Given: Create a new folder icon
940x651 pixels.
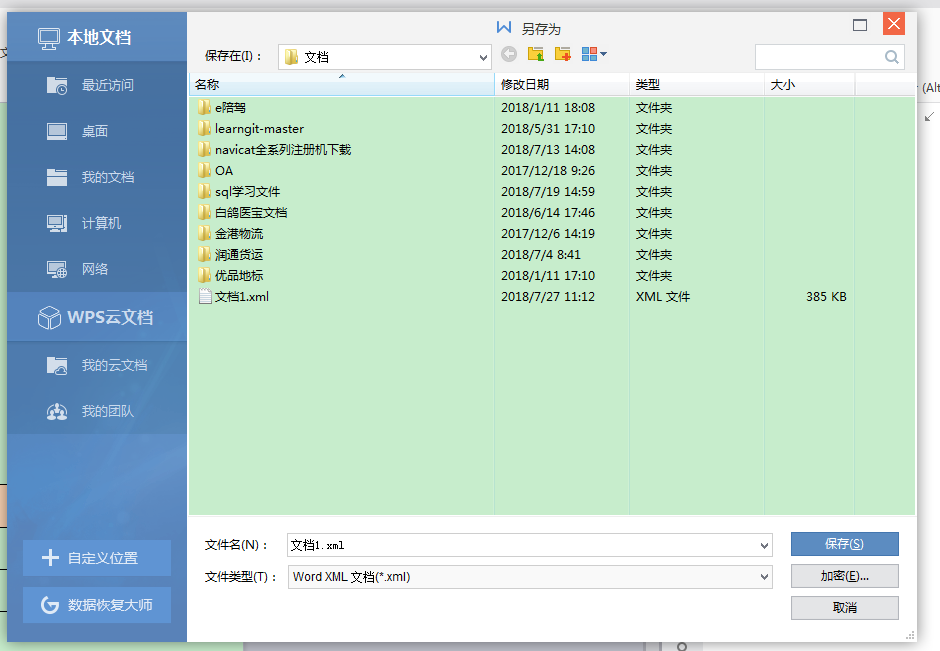Looking at the screenshot, I should (x=562, y=54).
